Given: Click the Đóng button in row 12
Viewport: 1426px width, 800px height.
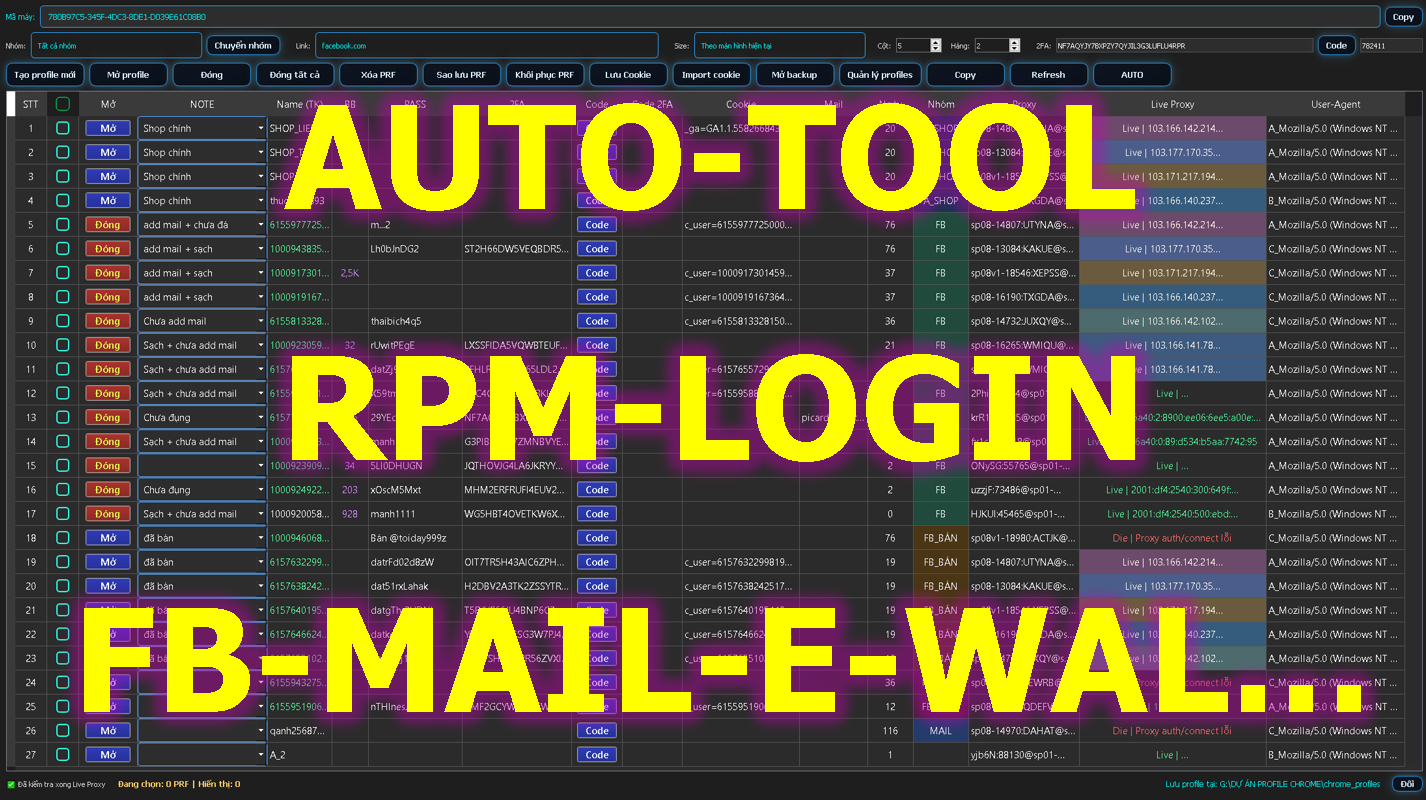Looking at the screenshot, I should 108,393.
